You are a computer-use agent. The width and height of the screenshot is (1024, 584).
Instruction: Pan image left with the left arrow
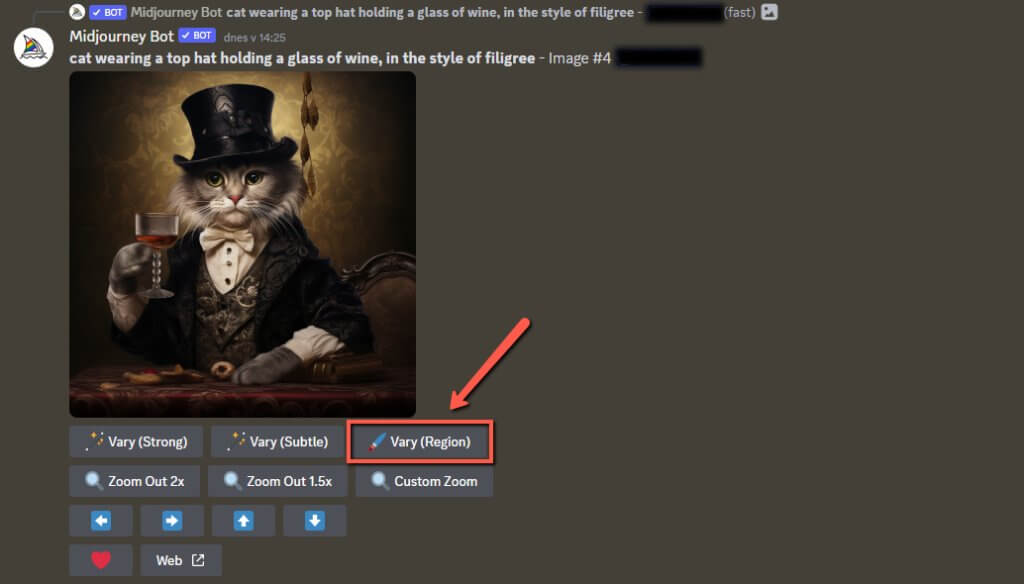click(x=101, y=521)
